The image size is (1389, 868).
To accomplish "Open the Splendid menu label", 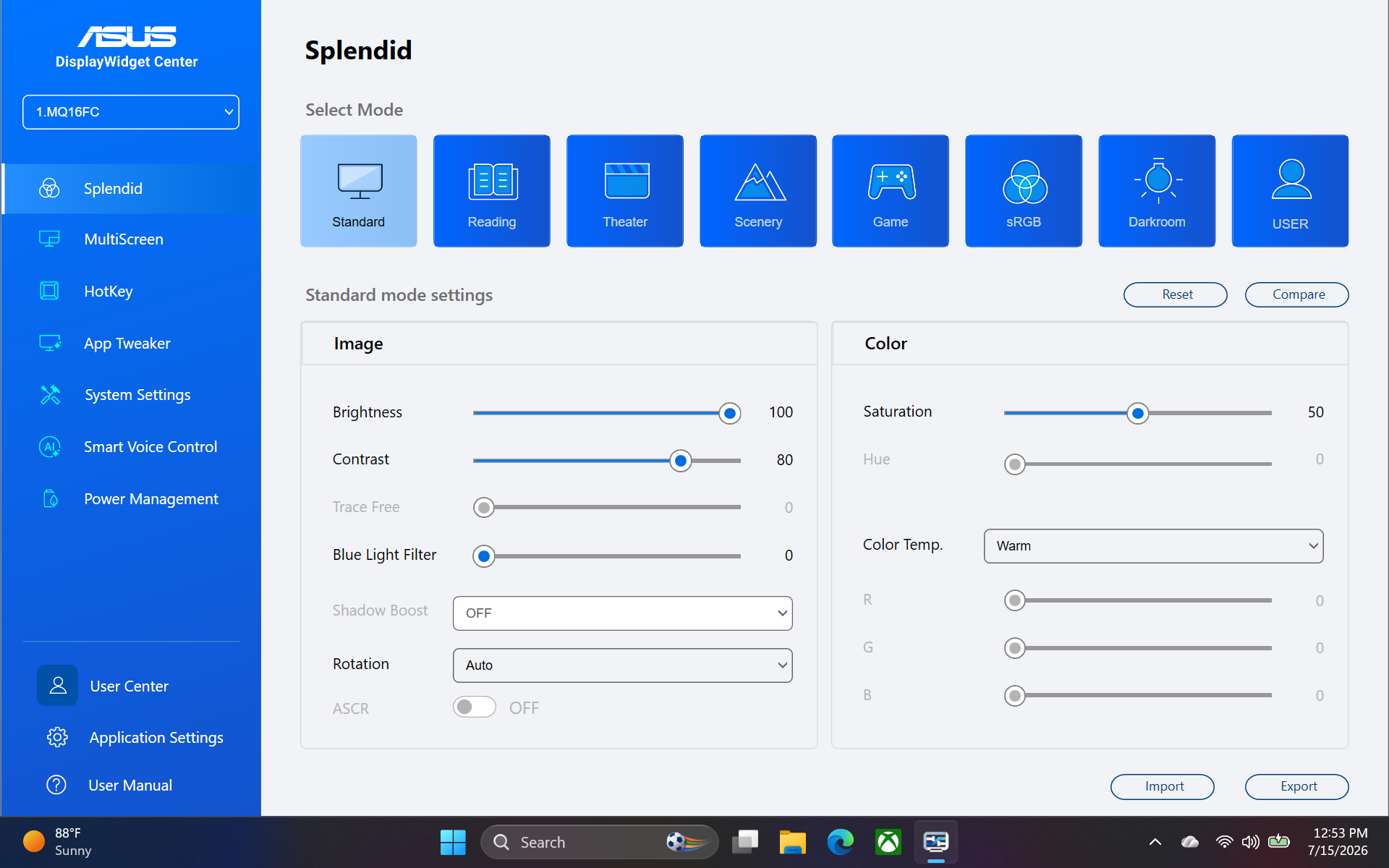I will [113, 189].
